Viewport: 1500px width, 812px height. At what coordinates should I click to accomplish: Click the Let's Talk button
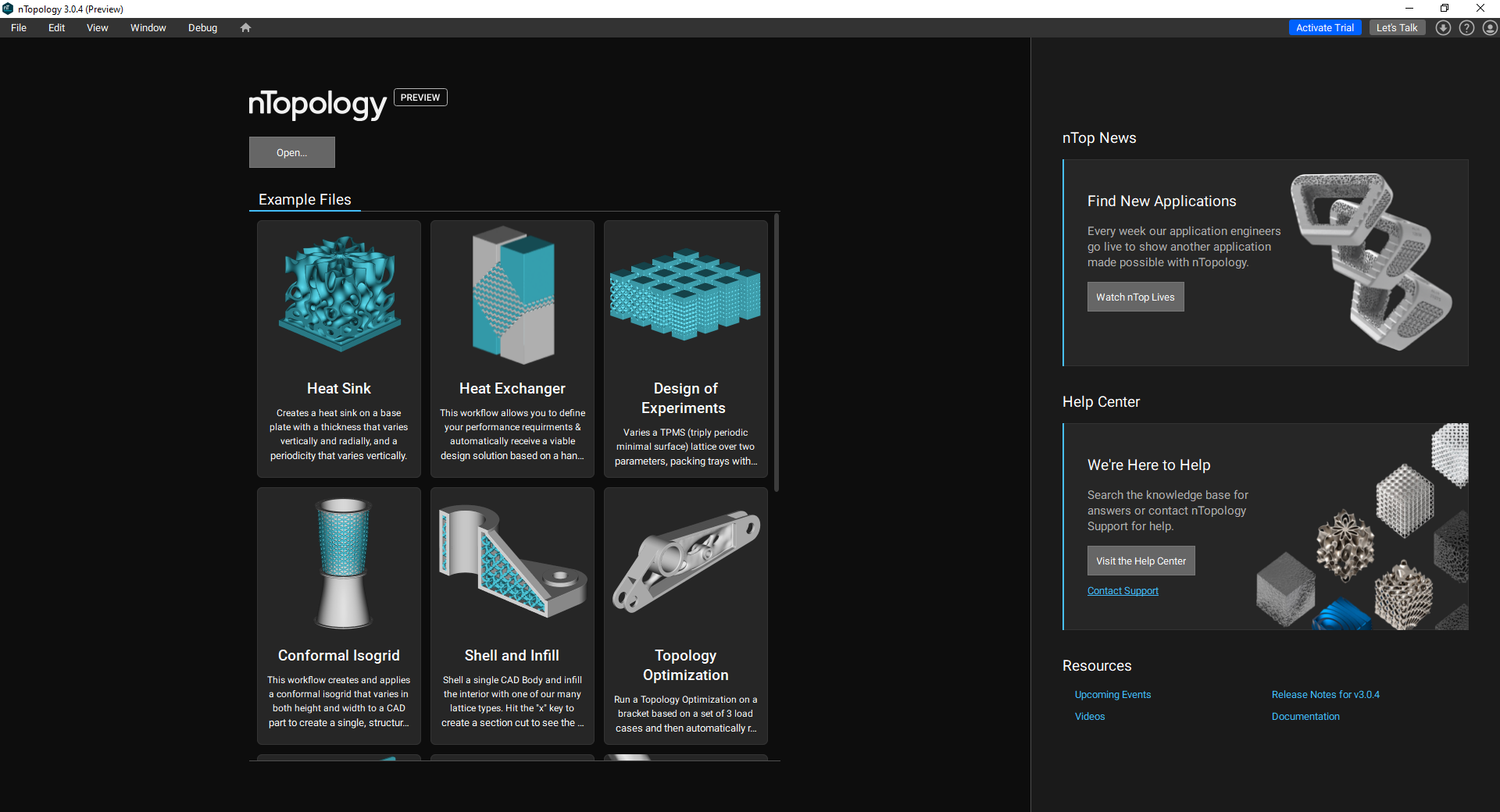pyautogui.click(x=1396, y=27)
